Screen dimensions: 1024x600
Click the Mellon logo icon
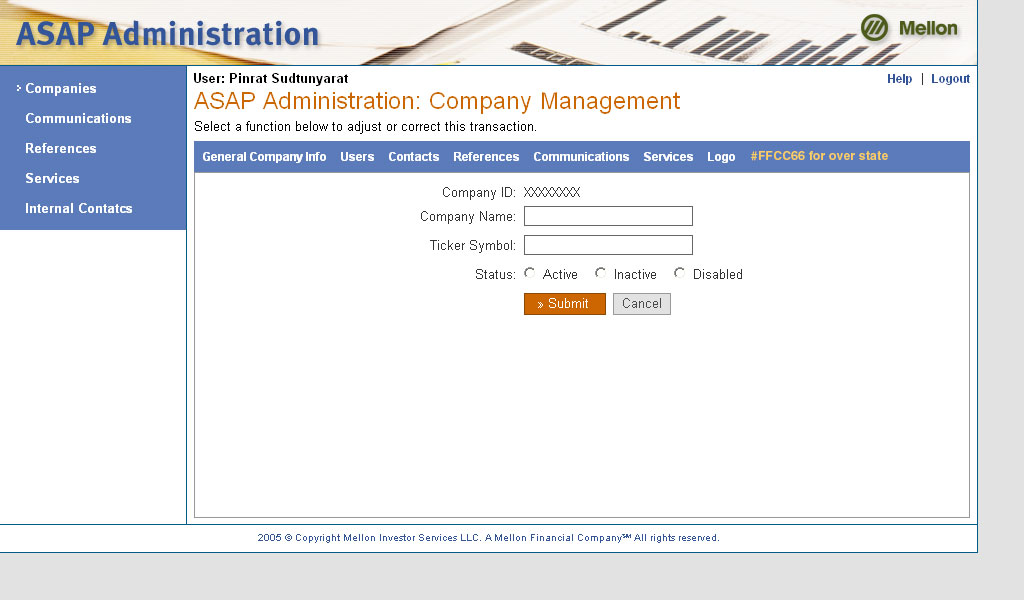[x=874, y=28]
